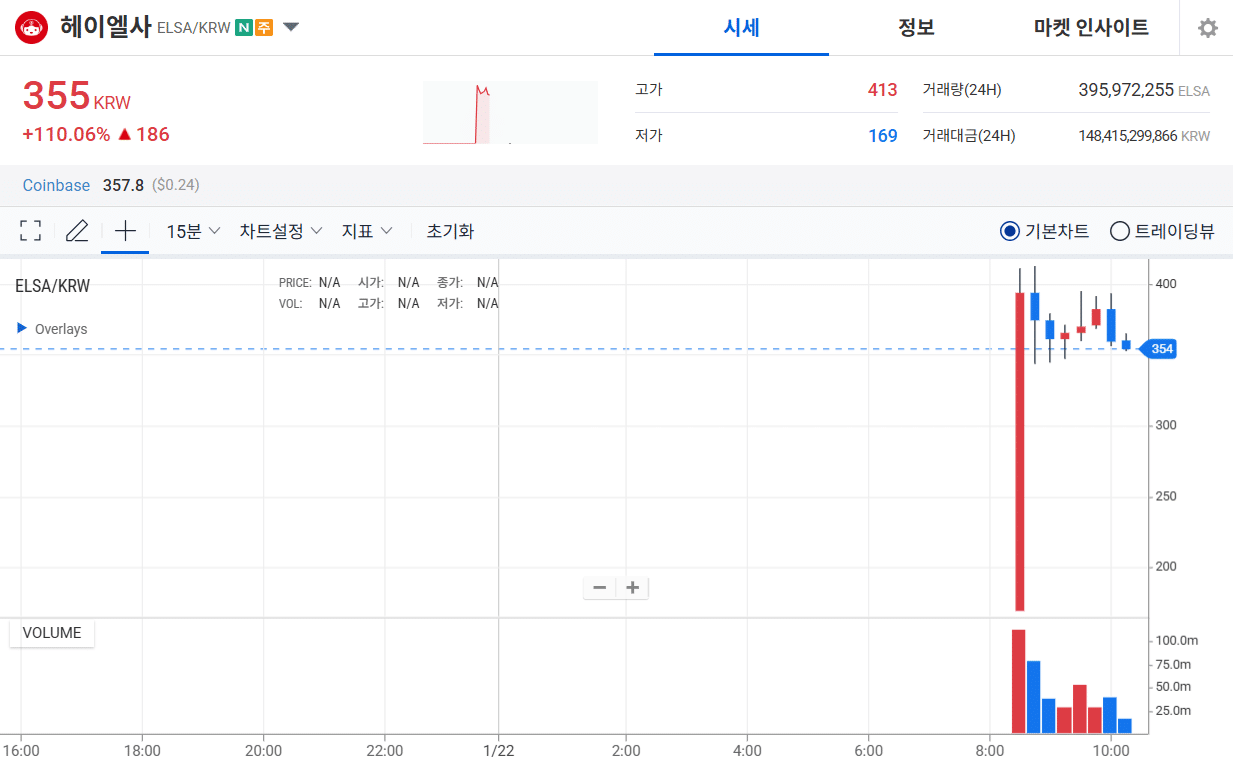Click the 거래량(24H) label

click(x=961, y=90)
